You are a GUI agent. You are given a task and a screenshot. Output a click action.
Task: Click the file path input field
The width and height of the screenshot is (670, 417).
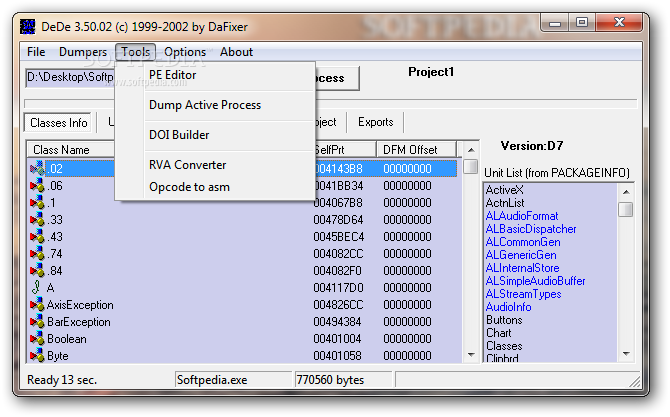tap(71, 77)
